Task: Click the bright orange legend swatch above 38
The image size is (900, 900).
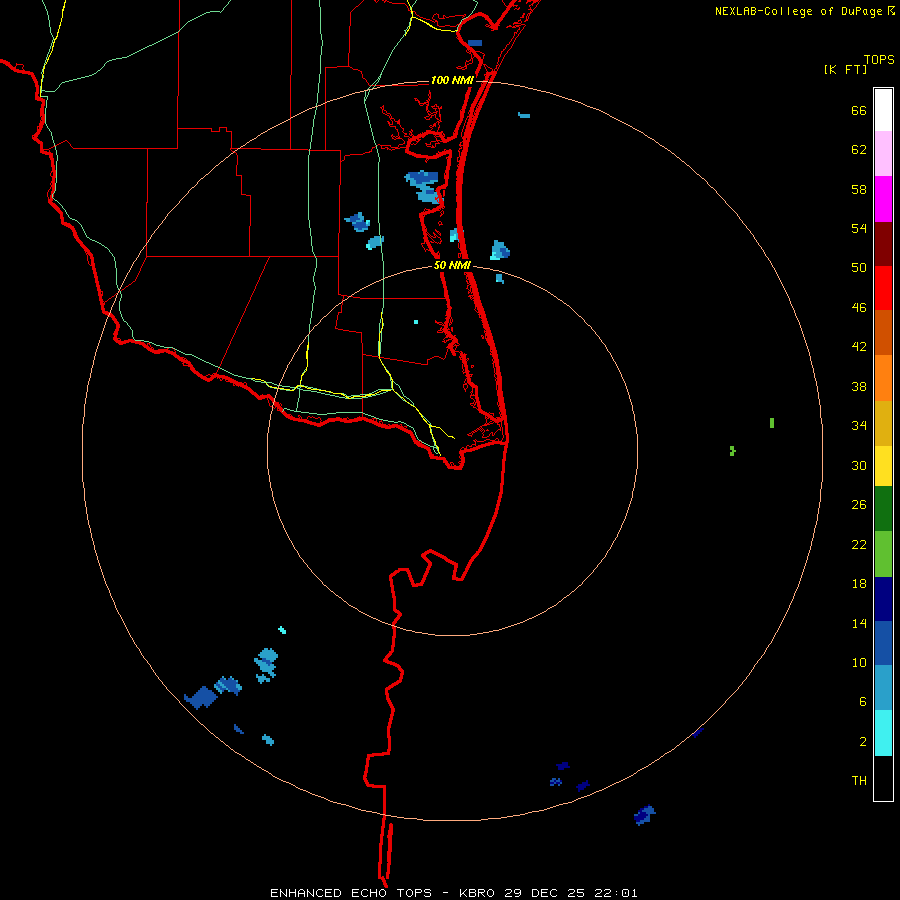Action: pyautogui.click(x=883, y=378)
